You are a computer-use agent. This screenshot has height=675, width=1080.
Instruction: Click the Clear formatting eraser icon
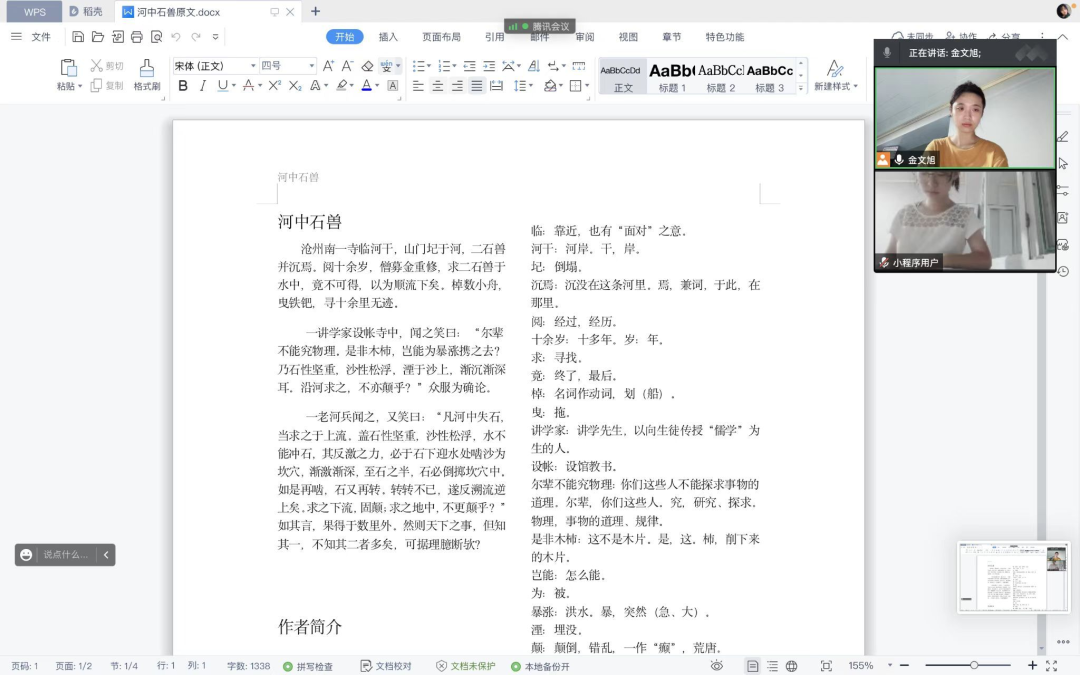click(367, 66)
